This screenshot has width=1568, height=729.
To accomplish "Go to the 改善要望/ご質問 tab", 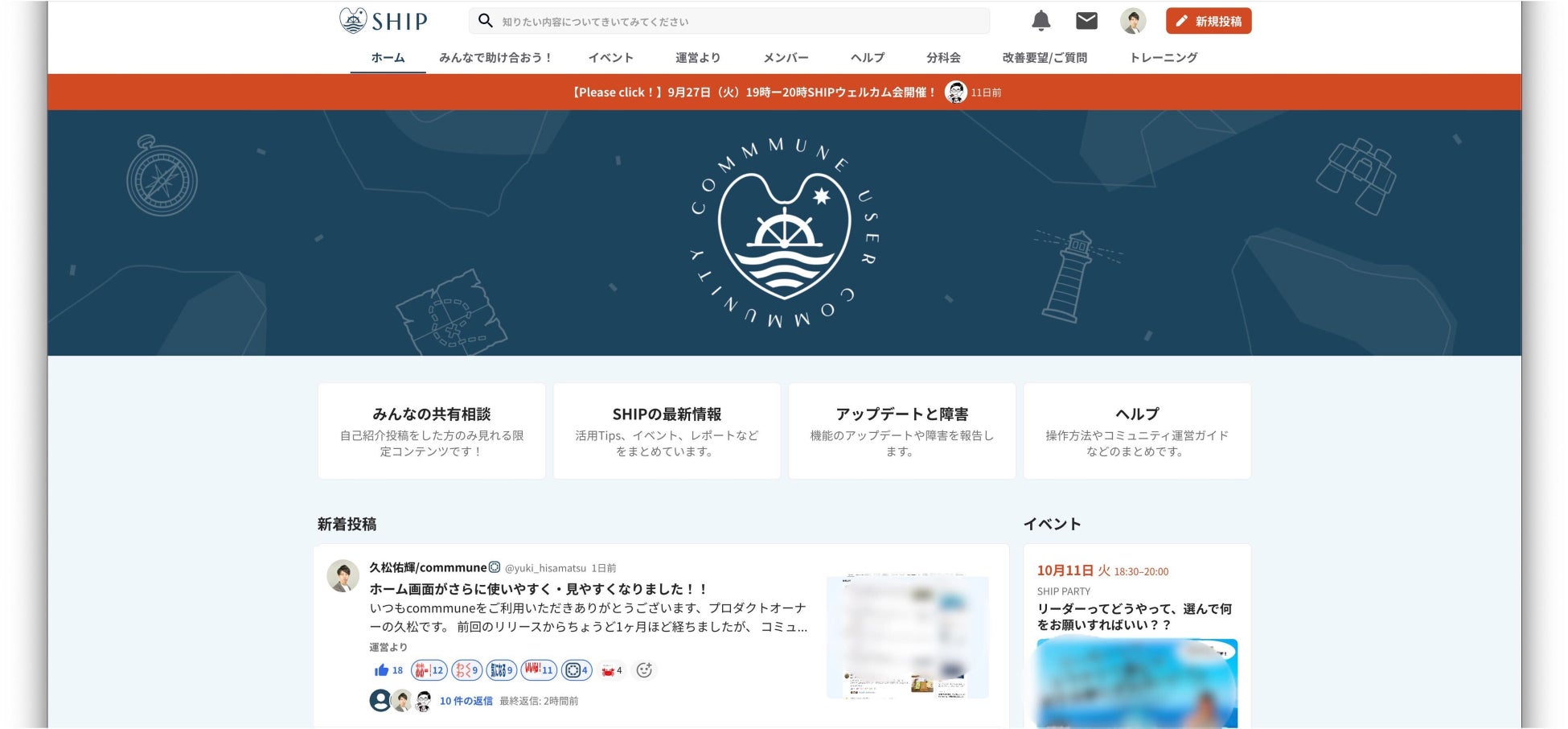I will click(1045, 58).
